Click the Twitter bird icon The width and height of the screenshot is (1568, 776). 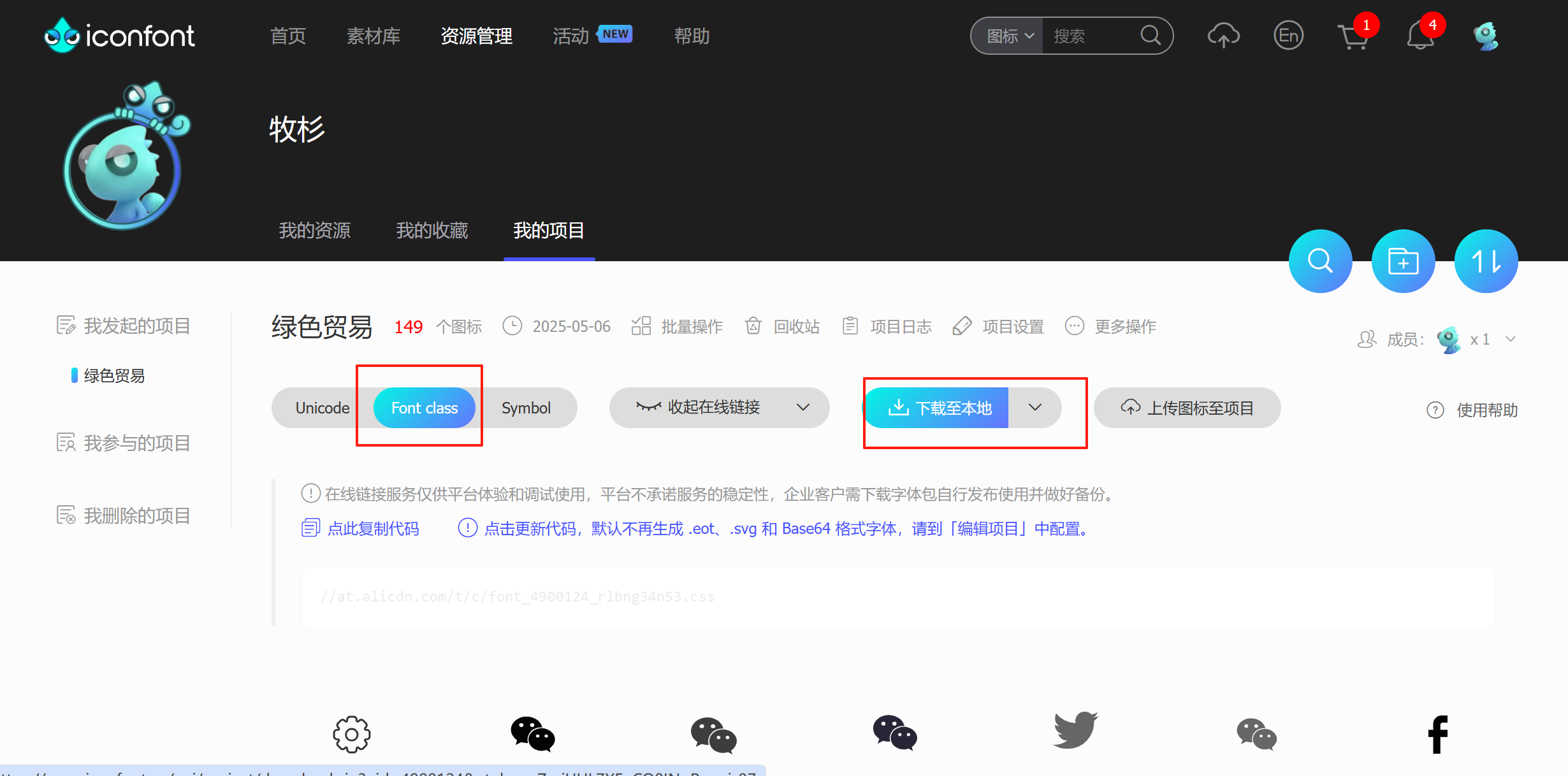(1075, 731)
